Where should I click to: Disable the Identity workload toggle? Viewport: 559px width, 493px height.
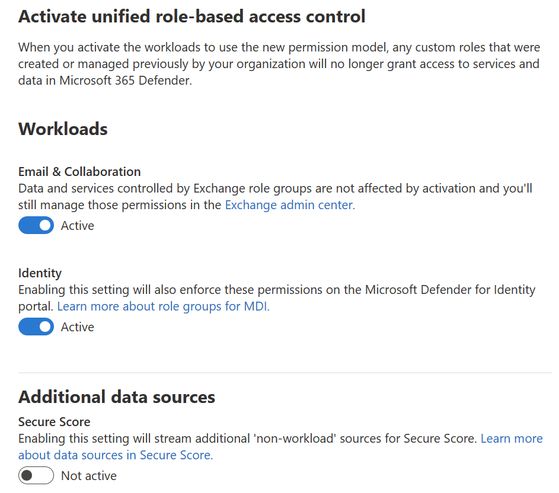coord(36,327)
